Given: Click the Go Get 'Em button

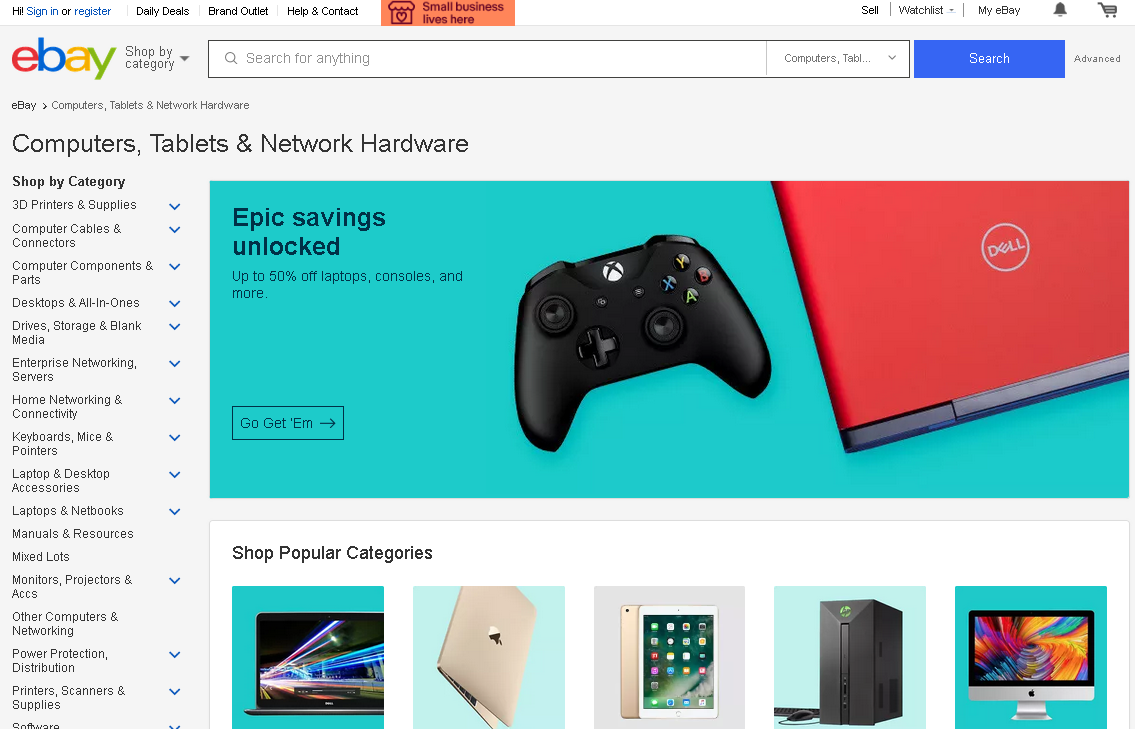Looking at the screenshot, I should pyautogui.click(x=287, y=423).
